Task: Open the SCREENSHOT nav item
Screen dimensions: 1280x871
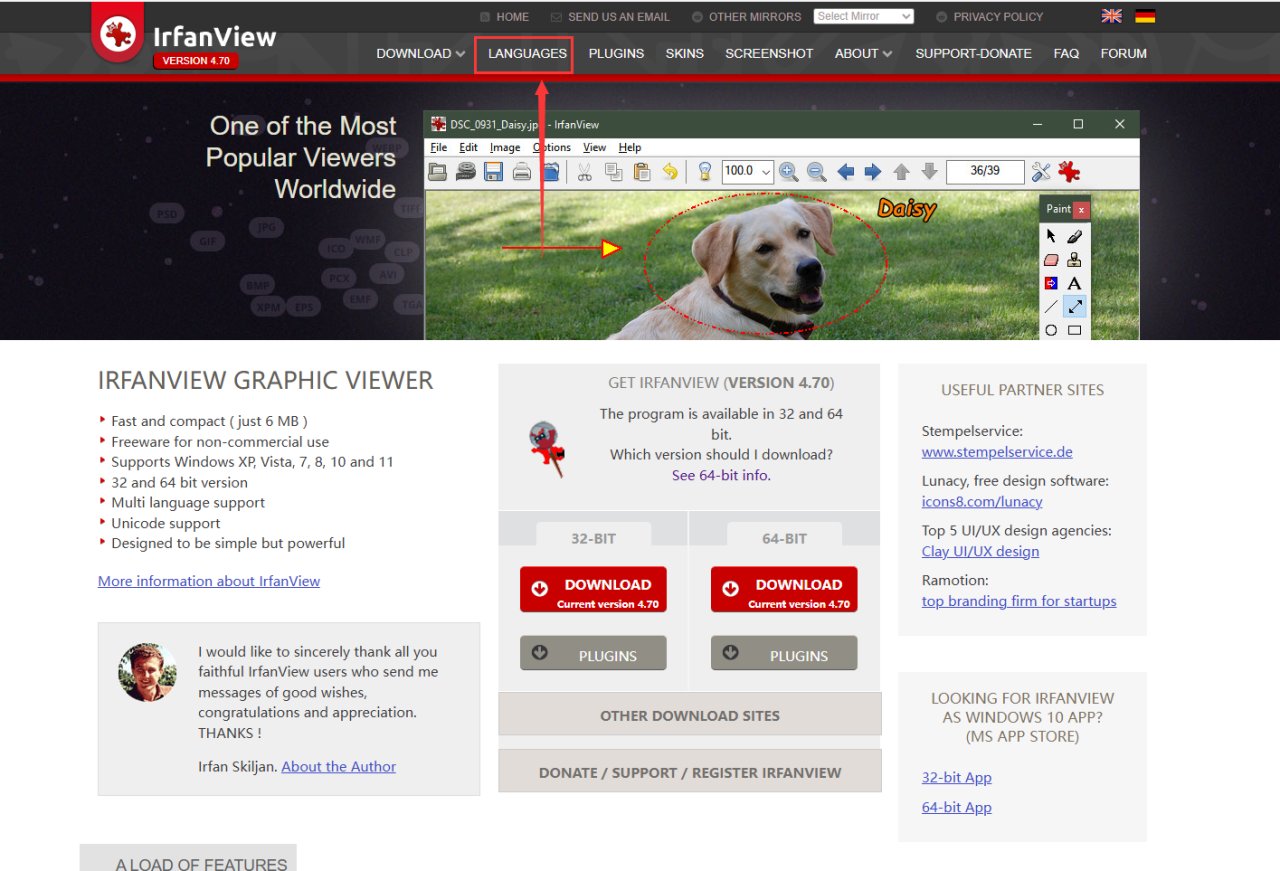Action: (x=769, y=53)
